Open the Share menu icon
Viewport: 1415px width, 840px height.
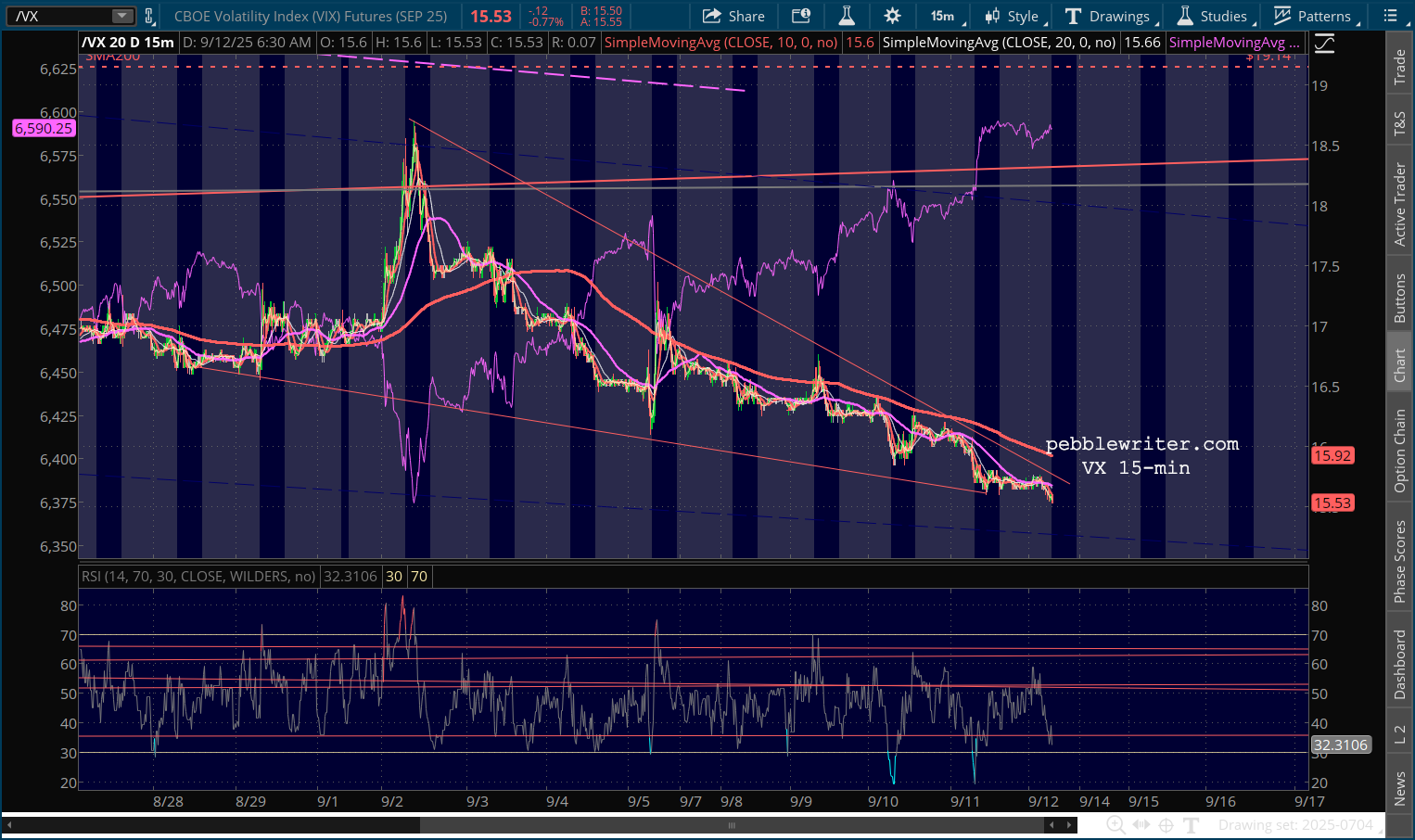coord(733,16)
